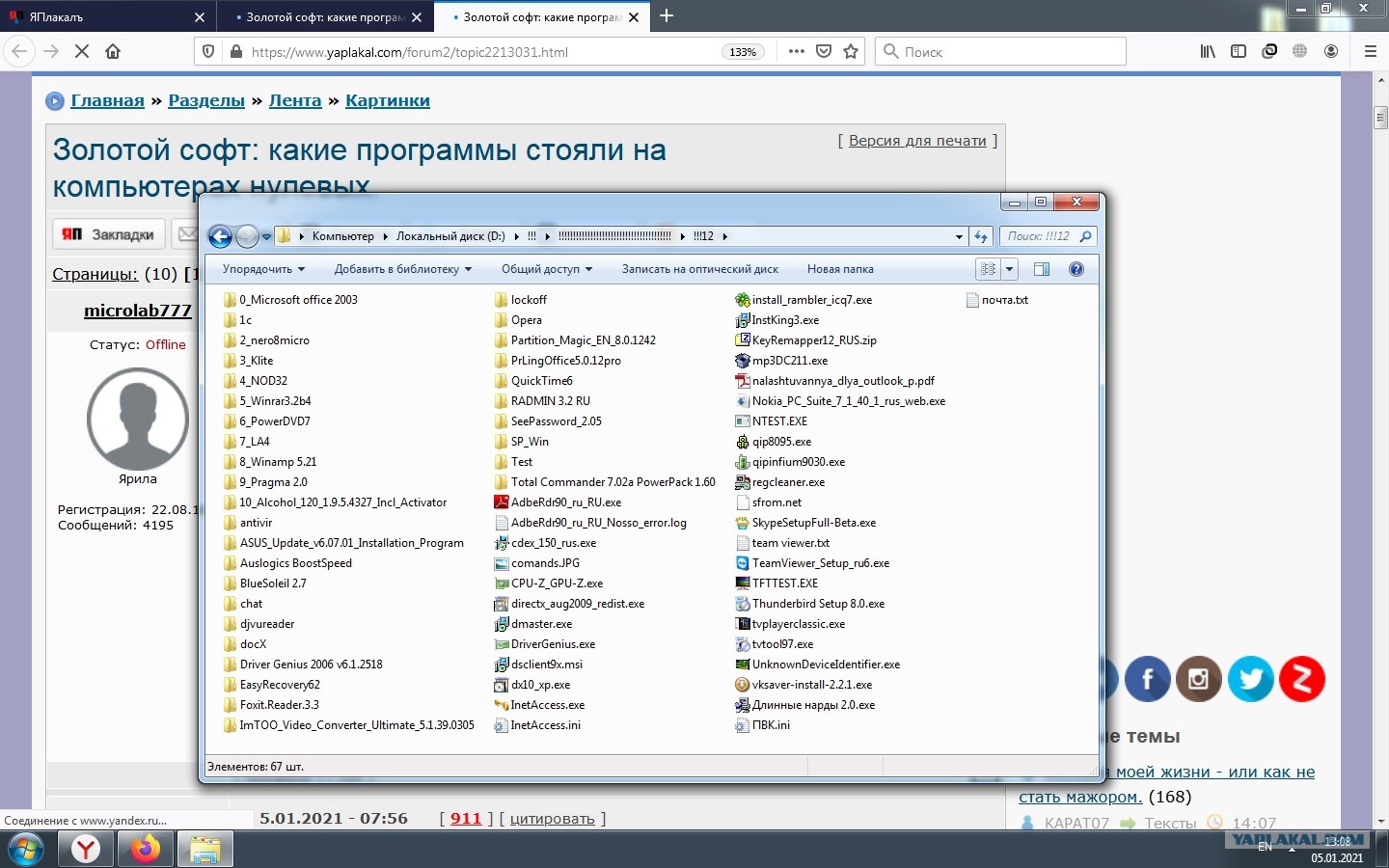Click the 133% zoom level indicator
This screenshot has width=1389, height=868.
743,52
